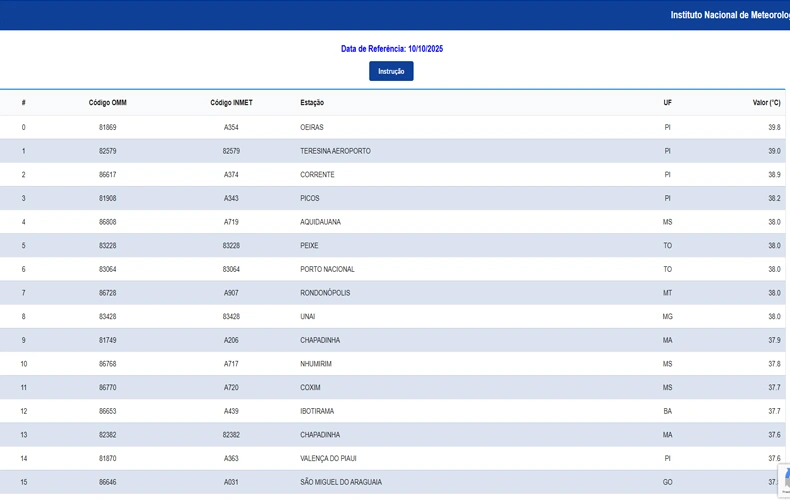The width and height of the screenshot is (790, 500).
Task: Click the VALENÇA DO PIAUI station name
Action: point(331,459)
